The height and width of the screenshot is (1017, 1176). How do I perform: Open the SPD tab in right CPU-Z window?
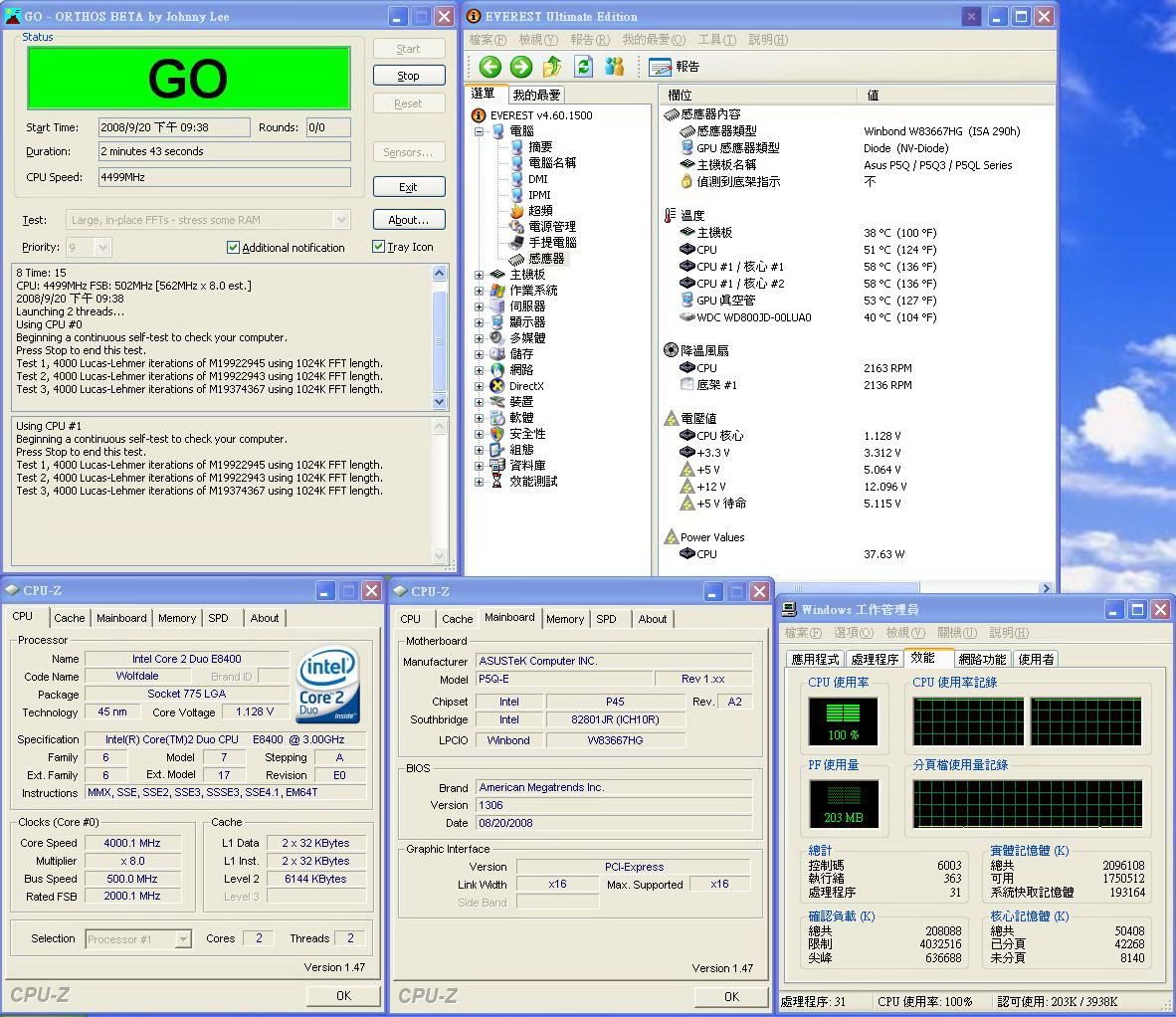pyautogui.click(x=606, y=619)
